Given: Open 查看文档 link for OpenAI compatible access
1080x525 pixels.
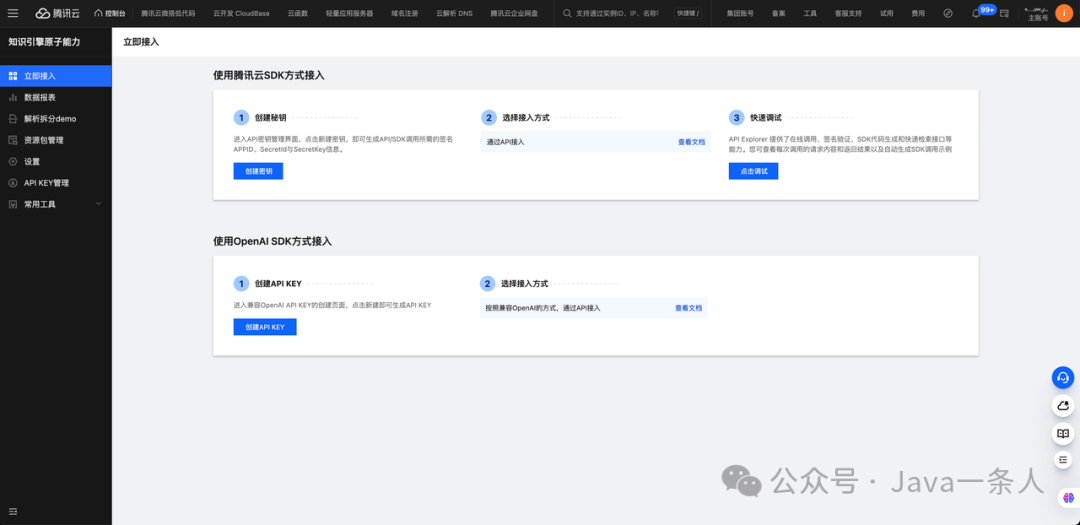Looking at the screenshot, I should [689, 308].
